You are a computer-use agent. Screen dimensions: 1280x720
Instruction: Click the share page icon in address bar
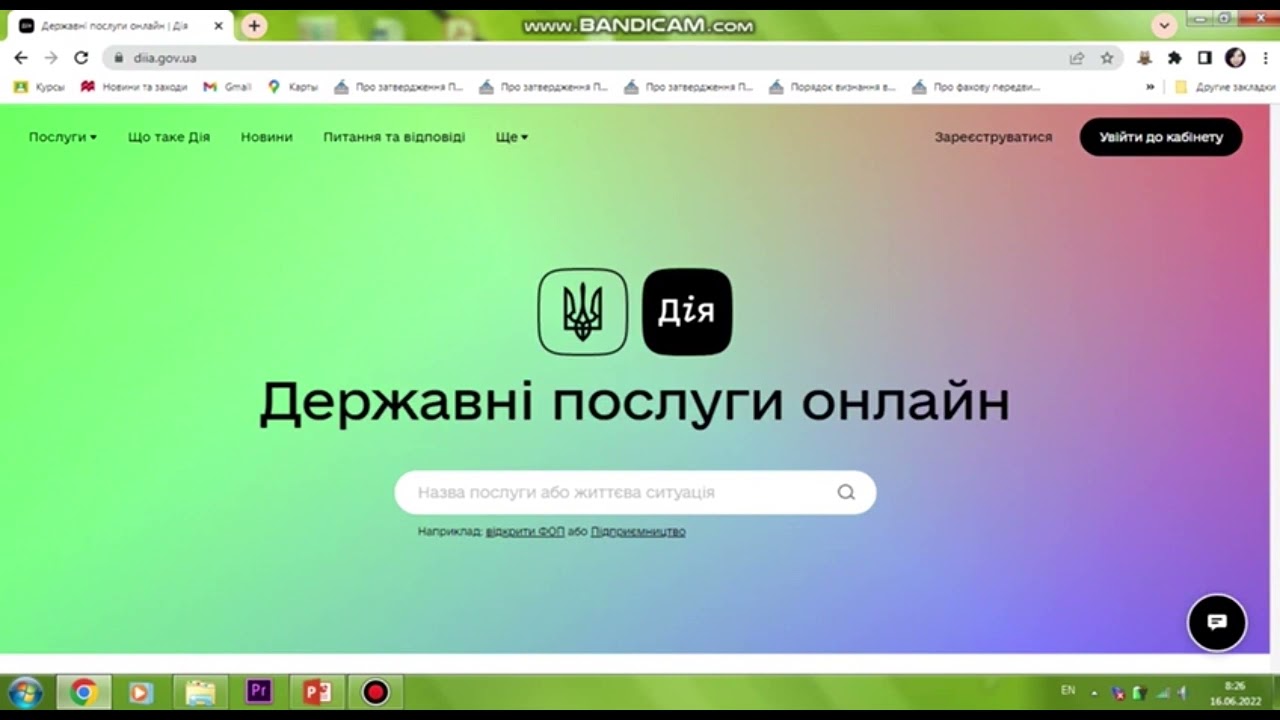click(1077, 58)
